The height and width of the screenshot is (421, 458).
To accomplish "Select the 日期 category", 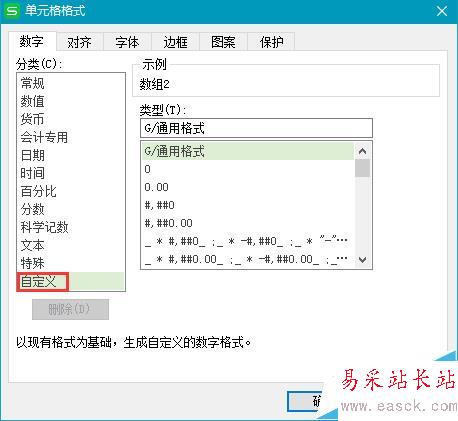I will [x=71, y=155].
